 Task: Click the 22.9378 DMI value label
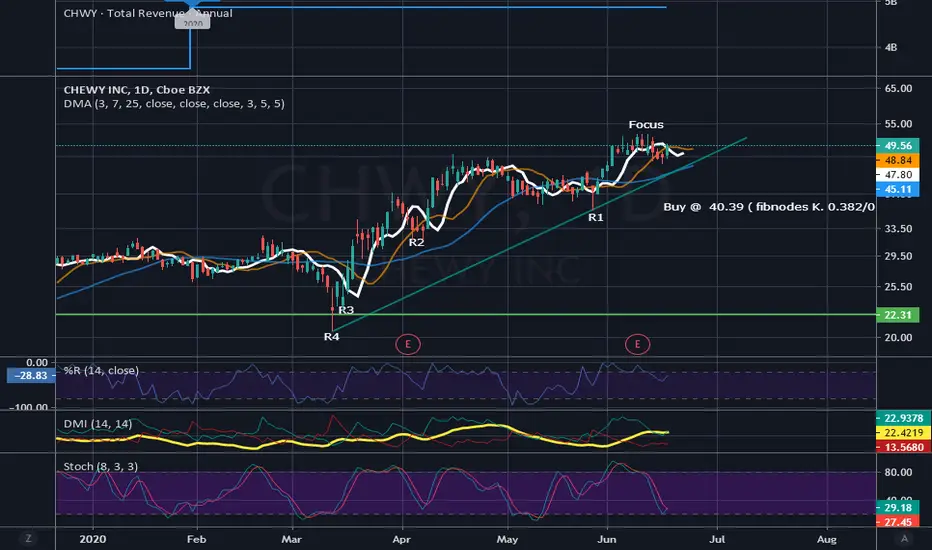tap(903, 418)
